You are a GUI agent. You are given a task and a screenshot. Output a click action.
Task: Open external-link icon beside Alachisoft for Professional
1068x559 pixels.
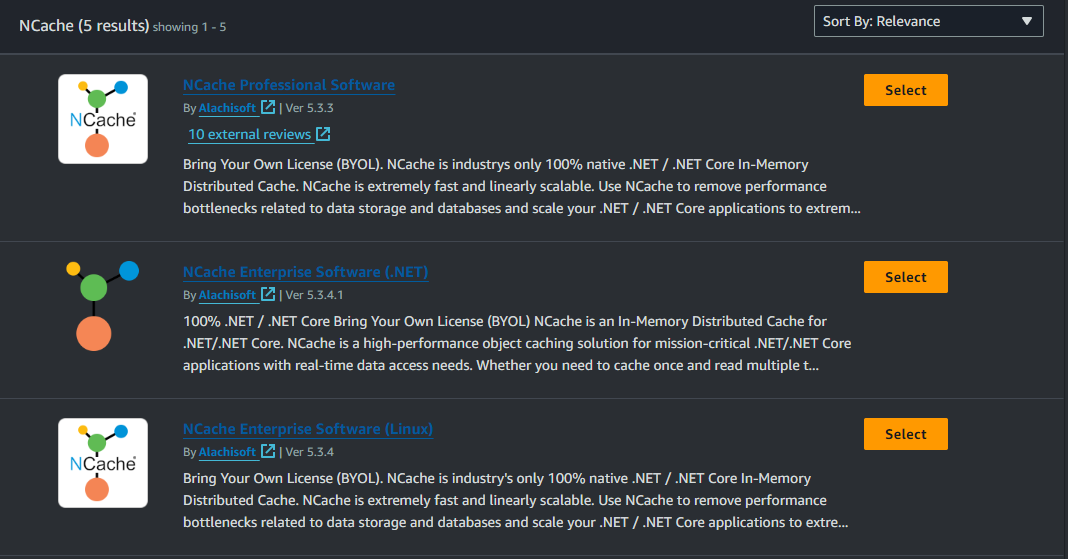268,107
